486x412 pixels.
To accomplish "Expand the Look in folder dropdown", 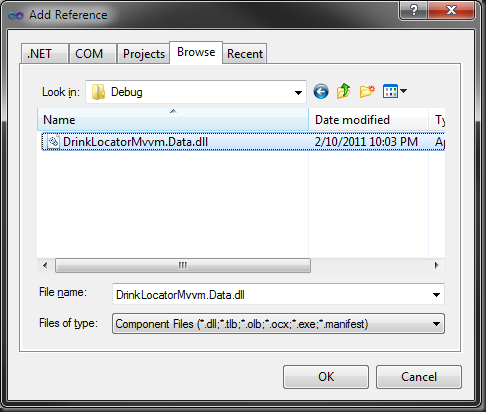I will pos(298,92).
